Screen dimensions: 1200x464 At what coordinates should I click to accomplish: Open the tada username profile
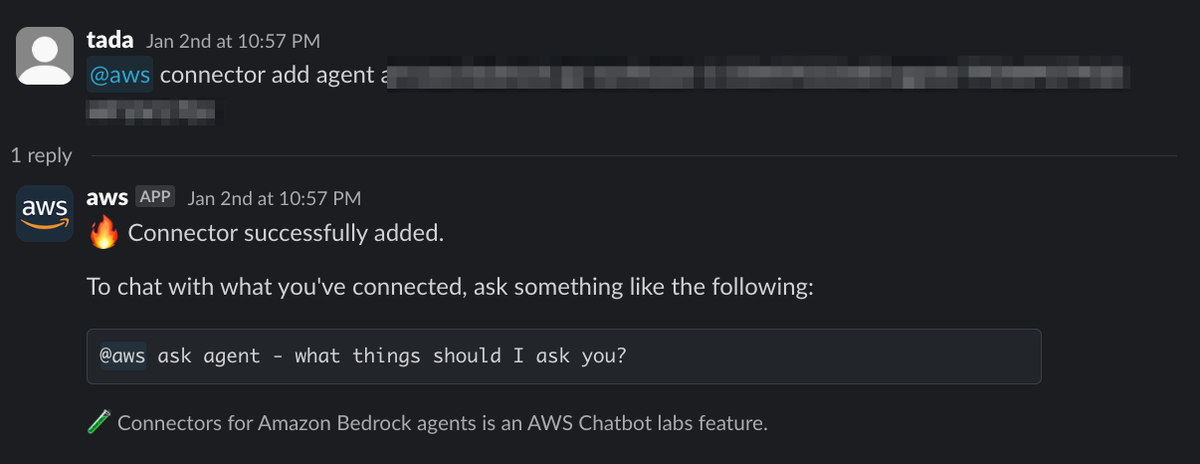pos(112,40)
